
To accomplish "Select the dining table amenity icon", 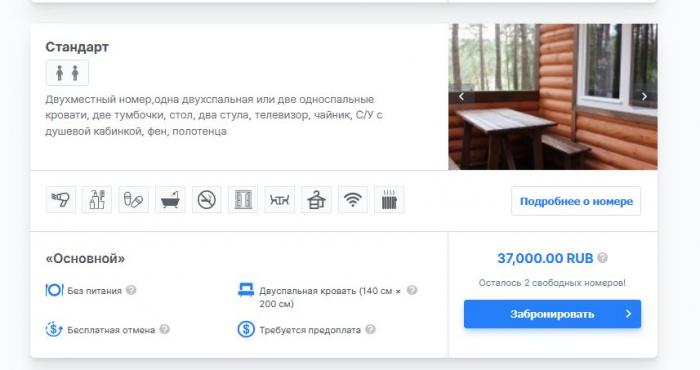I will tap(279, 200).
